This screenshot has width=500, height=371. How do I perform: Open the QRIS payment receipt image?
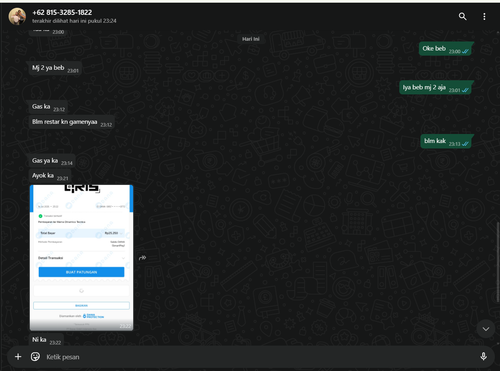pos(81,258)
